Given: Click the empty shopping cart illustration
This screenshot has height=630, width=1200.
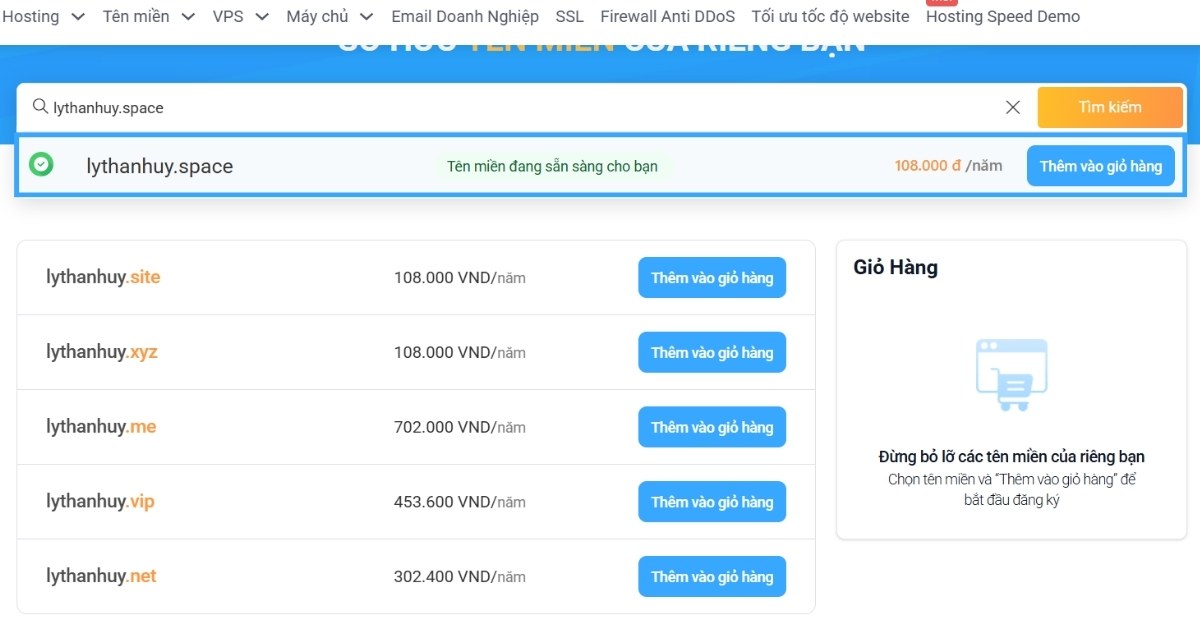Looking at the screenshot, I should pos(1011,374).
